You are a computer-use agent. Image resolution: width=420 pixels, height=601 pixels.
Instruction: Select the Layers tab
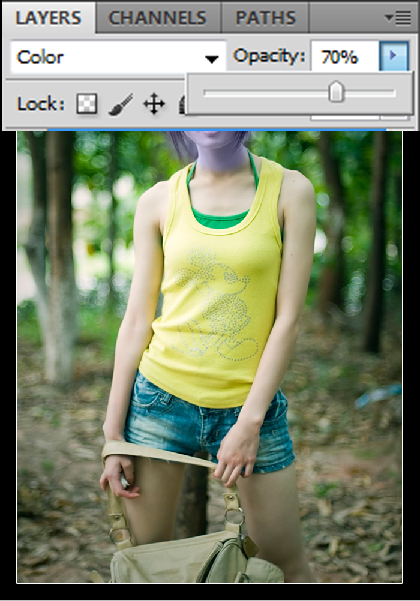(x=49, y=18)
